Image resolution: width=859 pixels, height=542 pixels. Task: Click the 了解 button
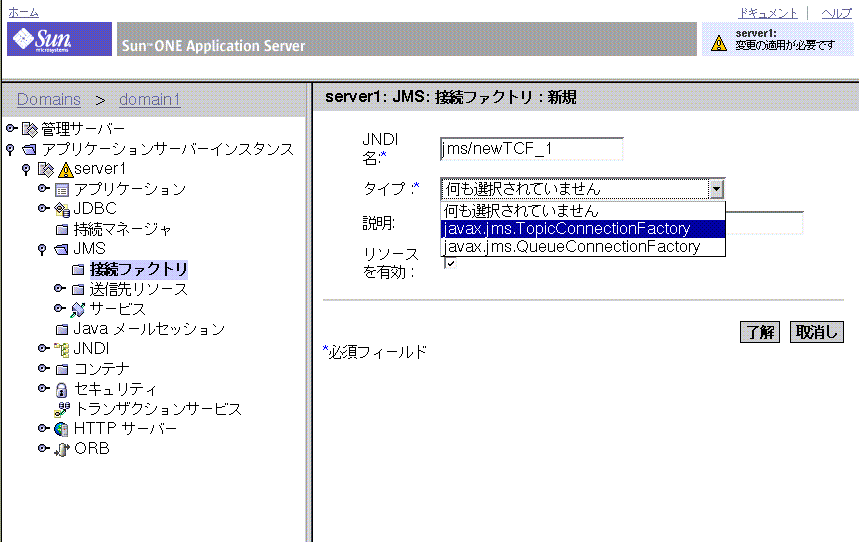pyautogui.click(x=760, y=332)
